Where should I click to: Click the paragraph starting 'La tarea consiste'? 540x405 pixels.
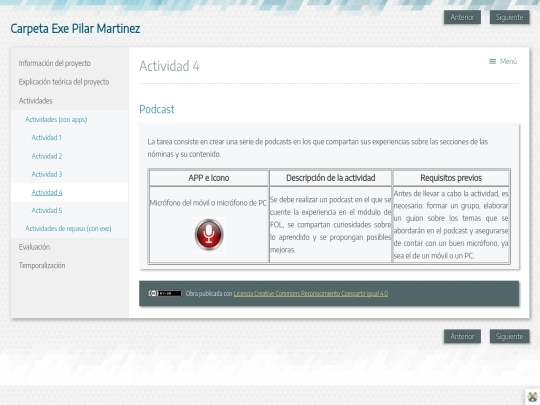318,148
